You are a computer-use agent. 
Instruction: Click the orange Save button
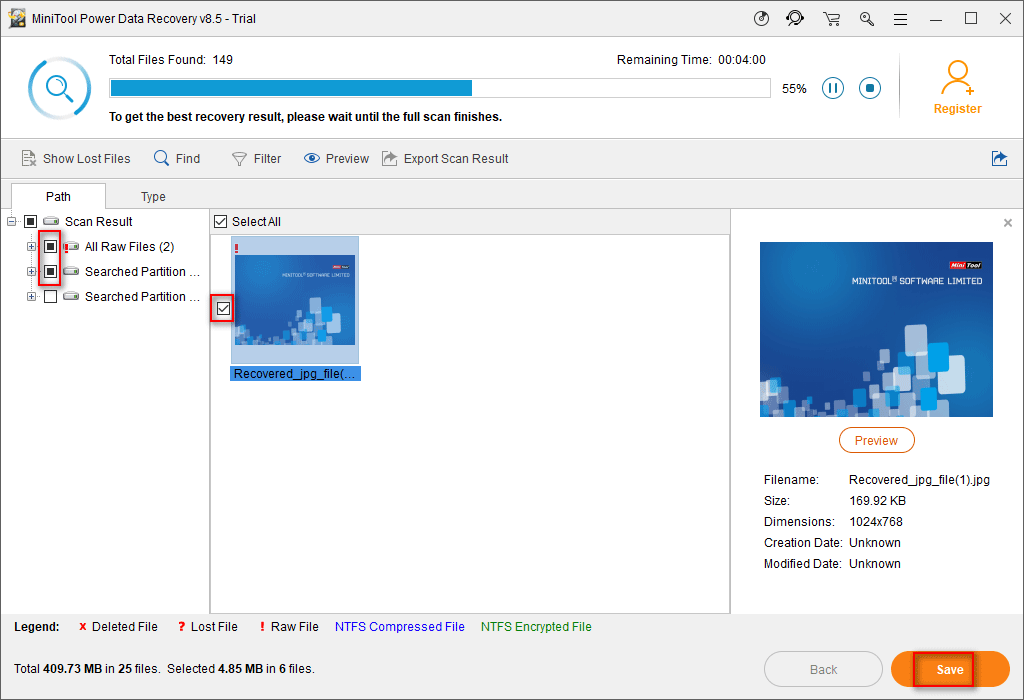[950, 669]
